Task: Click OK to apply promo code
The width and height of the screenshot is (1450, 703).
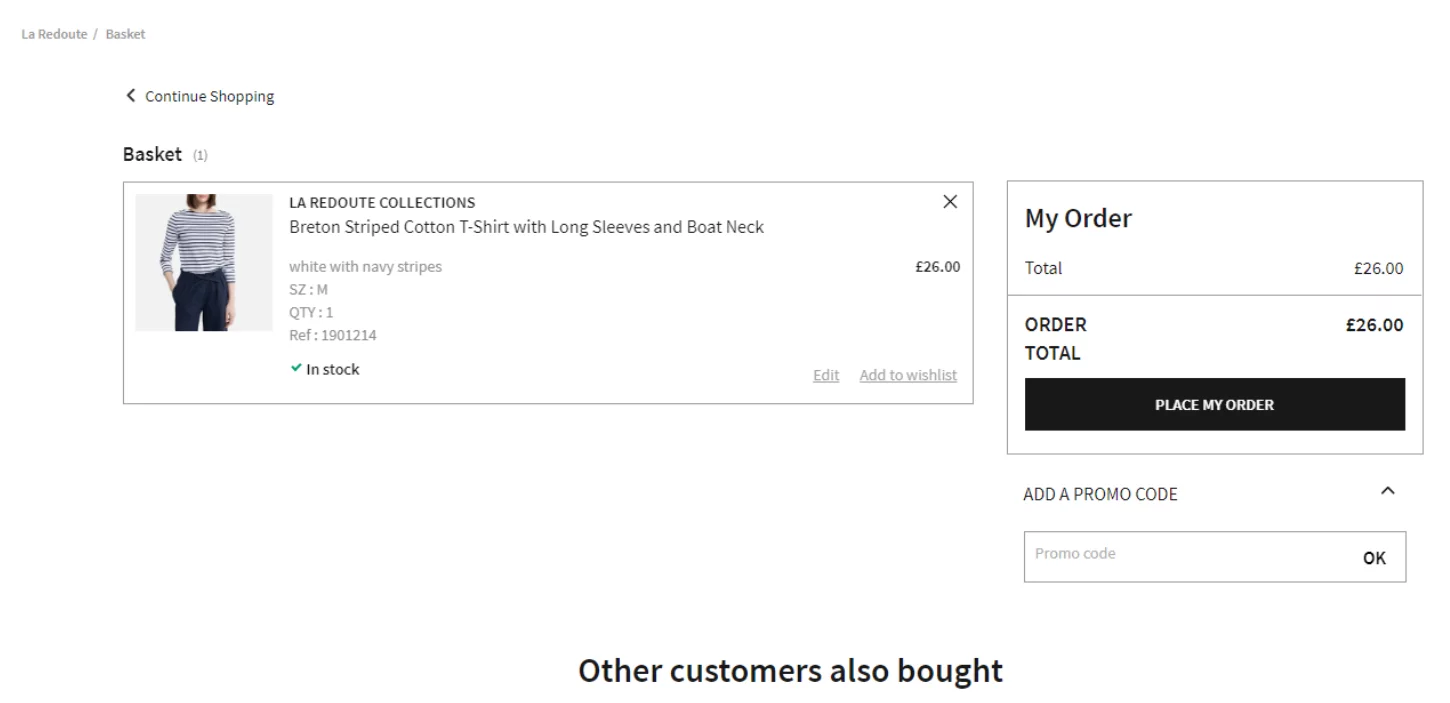Action: (1374, 558)
